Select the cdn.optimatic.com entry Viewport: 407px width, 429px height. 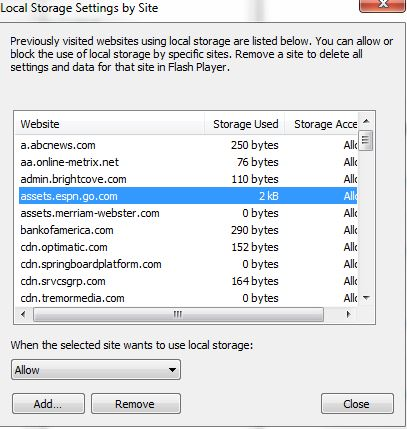tap(188, 247)
